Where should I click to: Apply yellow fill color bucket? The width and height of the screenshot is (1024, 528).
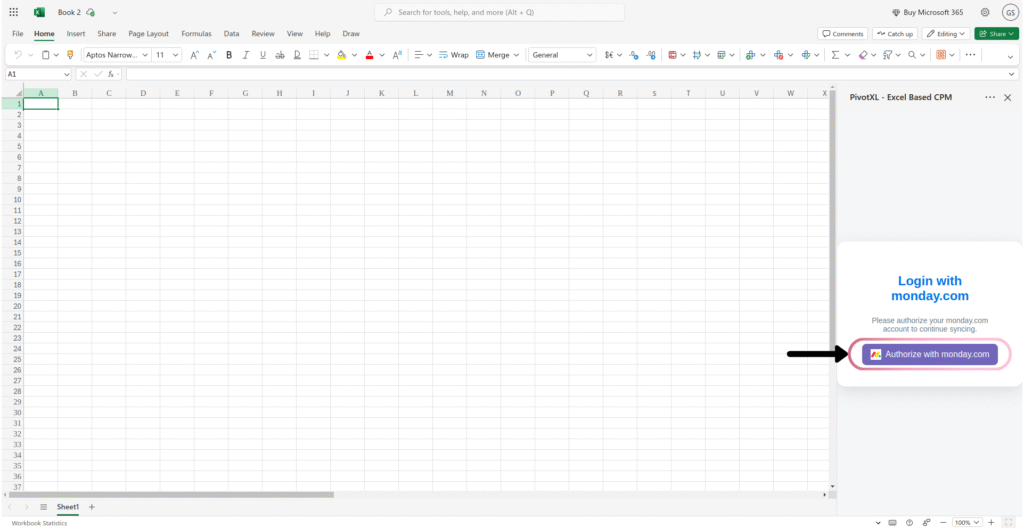pos(341,55)
